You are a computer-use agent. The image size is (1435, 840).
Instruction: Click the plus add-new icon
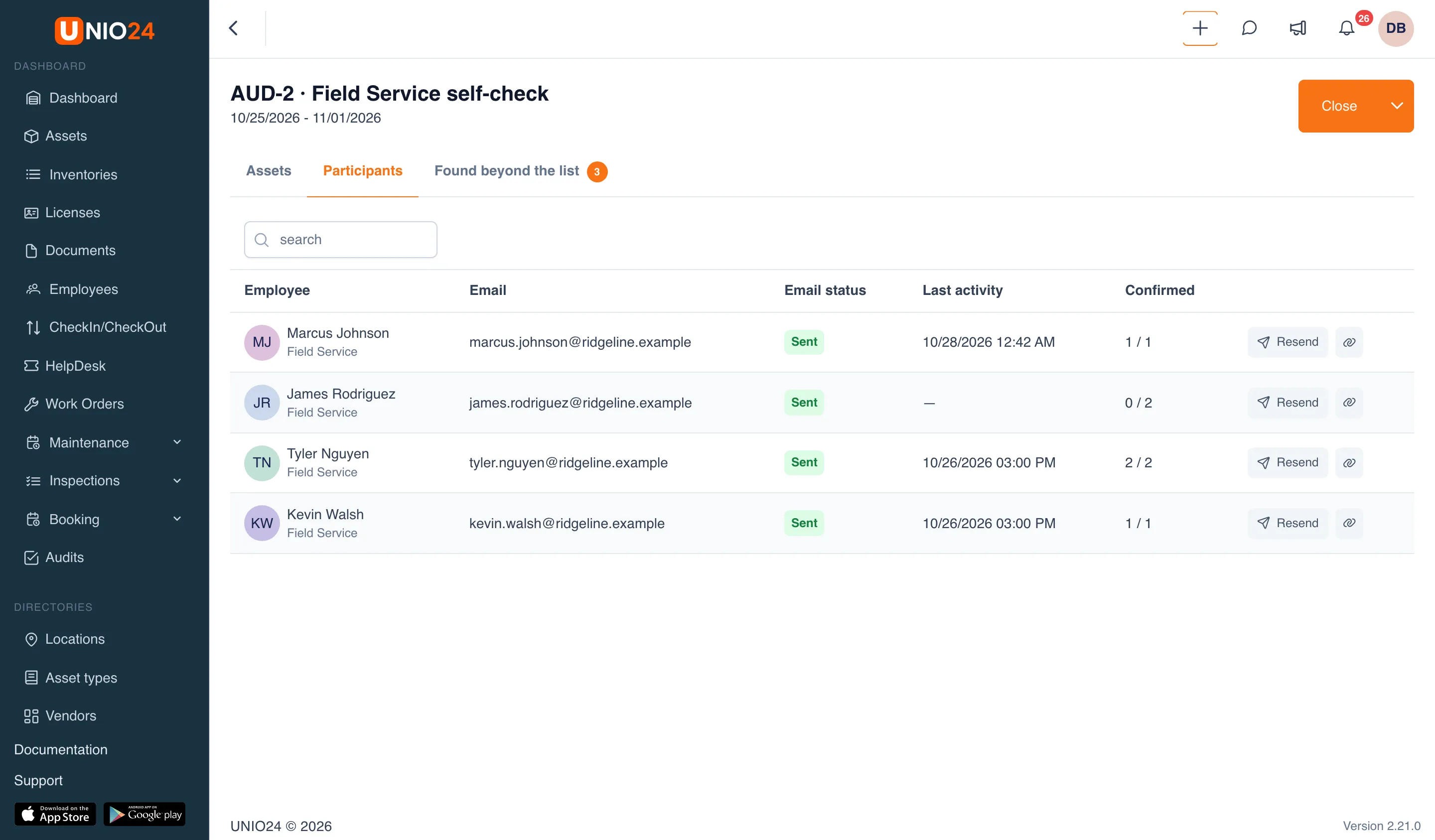[x=1200, y=28]
